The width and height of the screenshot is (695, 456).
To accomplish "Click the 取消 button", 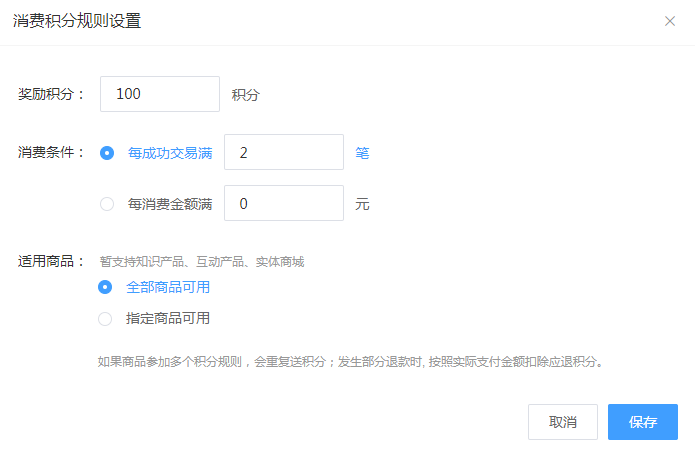I will click(563, 422).
